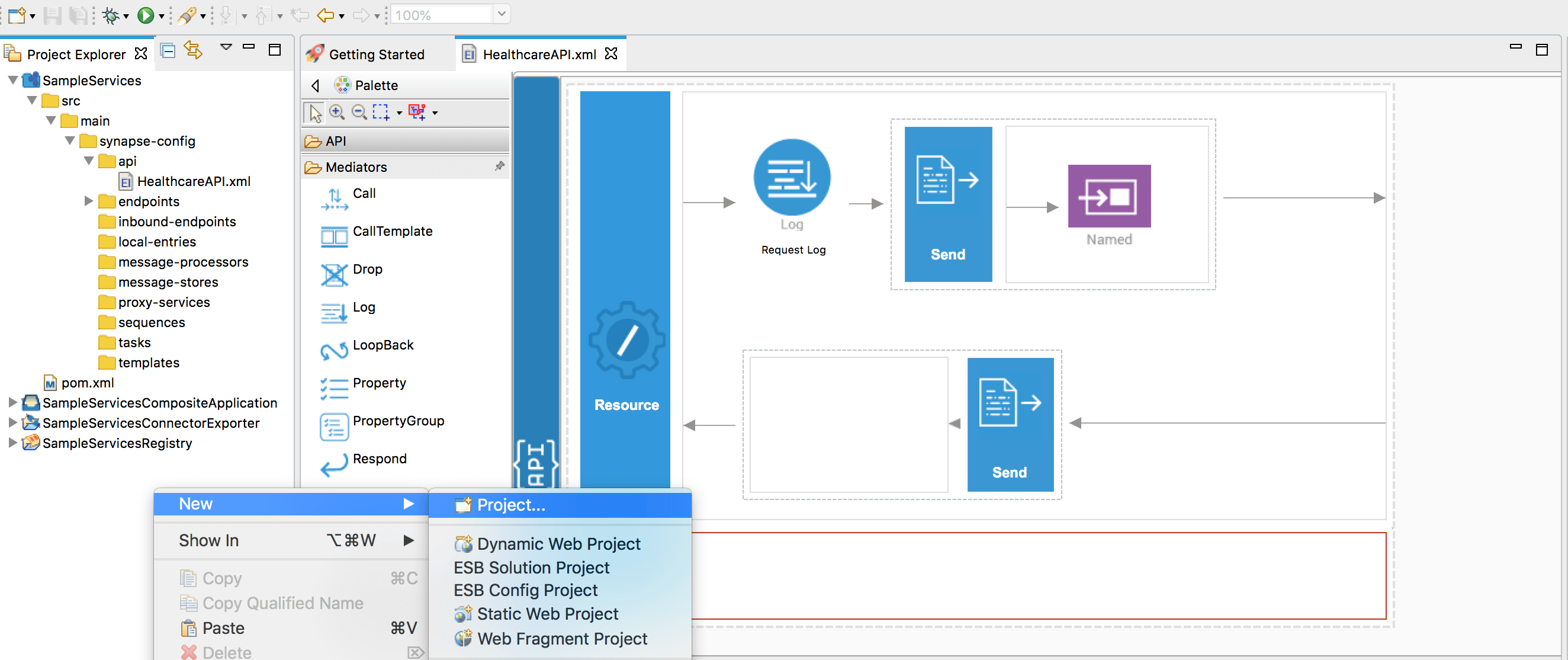The image size is (1568, 660).
Task: Open the New submenu in context menu
Action: [x=291, y=504]
